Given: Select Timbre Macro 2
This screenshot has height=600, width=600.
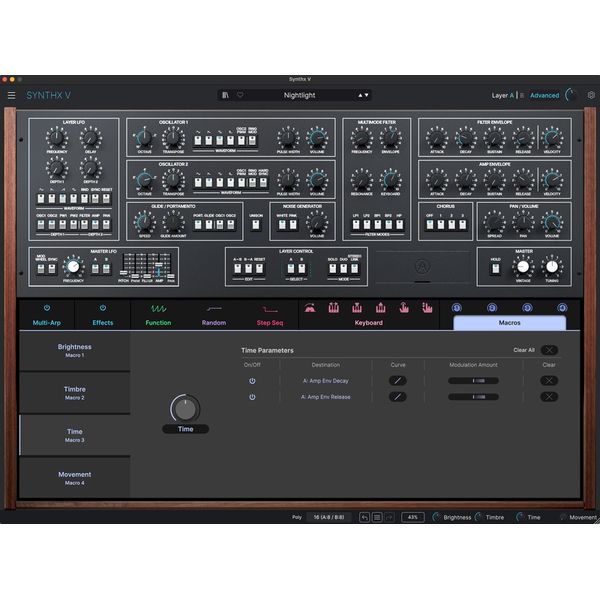Looking at the screenshot, I should tap(75, 393).
